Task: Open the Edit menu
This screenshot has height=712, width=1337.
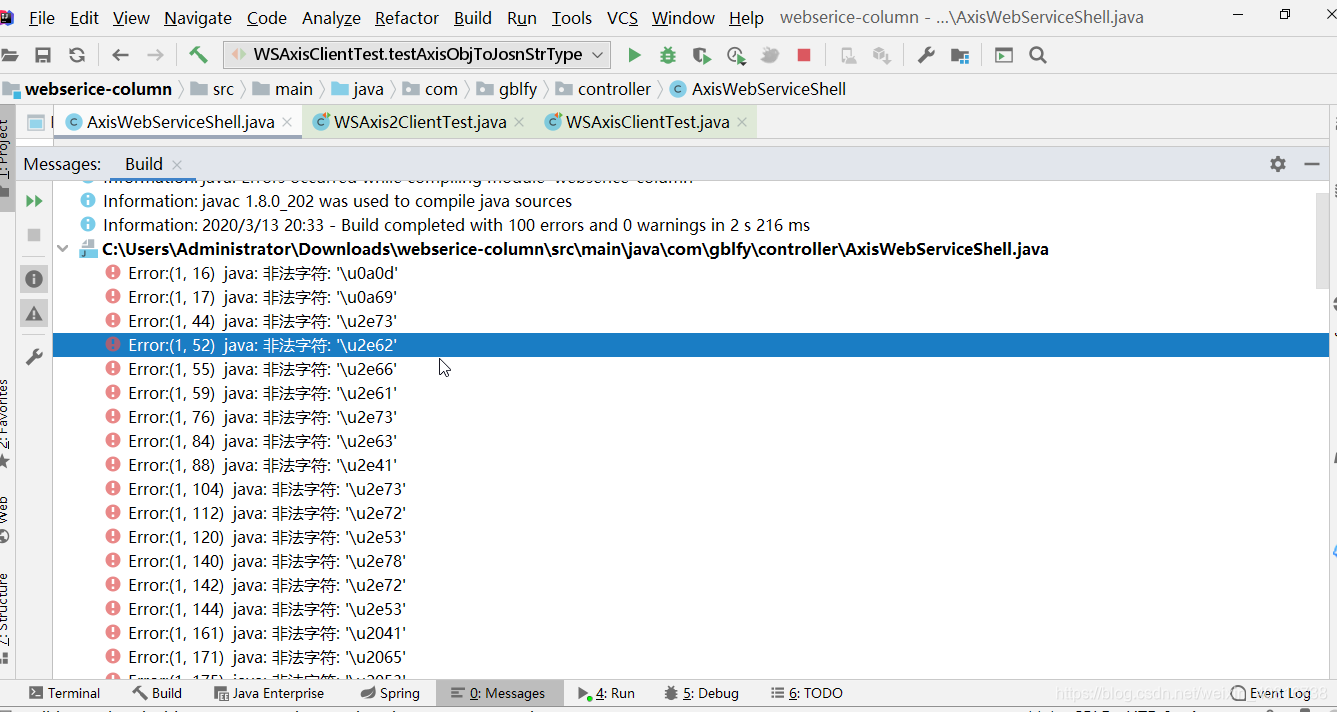Action: (x=85, y=18)
